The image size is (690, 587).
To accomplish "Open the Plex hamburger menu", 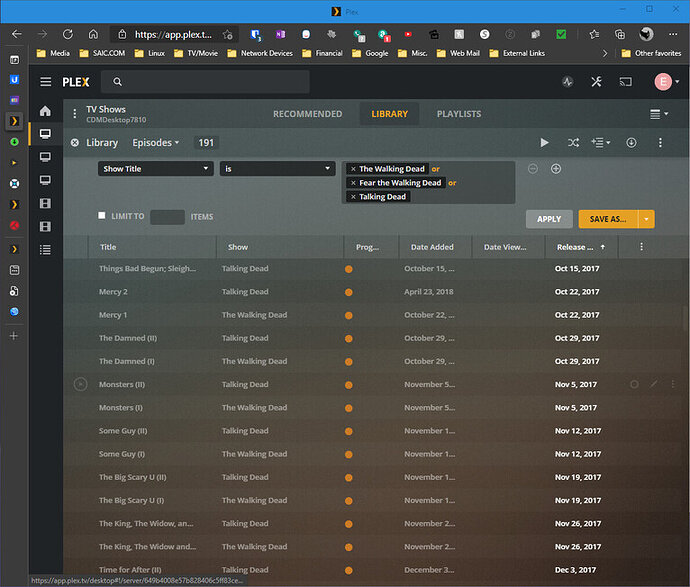I will [x=46, y=82].
